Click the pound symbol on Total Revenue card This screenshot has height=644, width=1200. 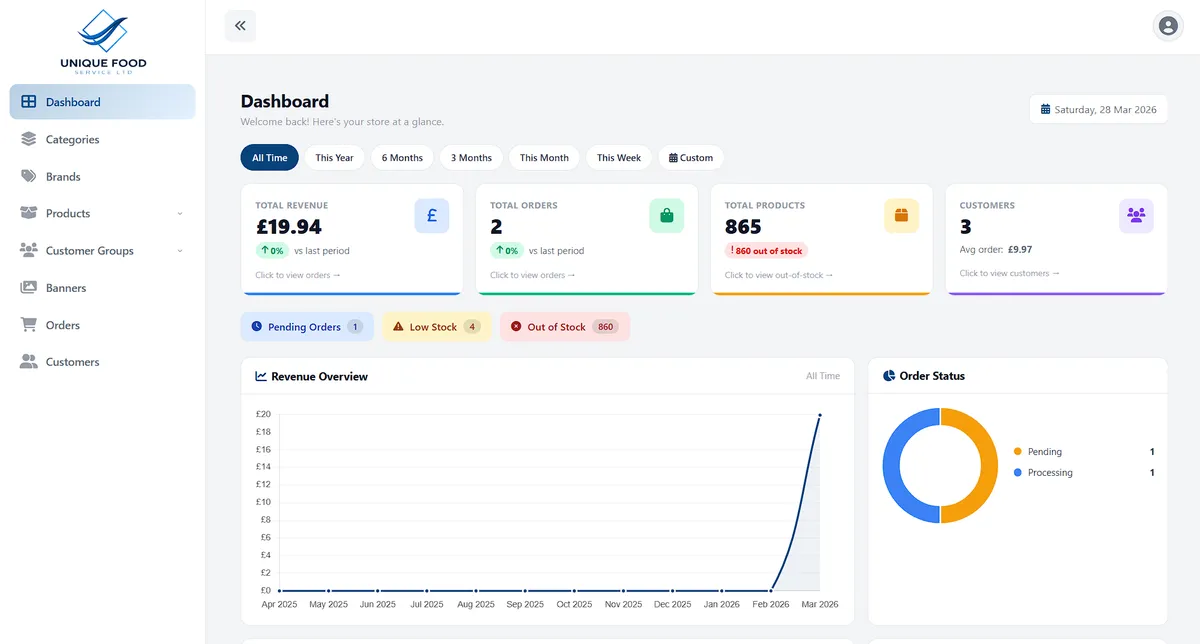tap(431, 215)
